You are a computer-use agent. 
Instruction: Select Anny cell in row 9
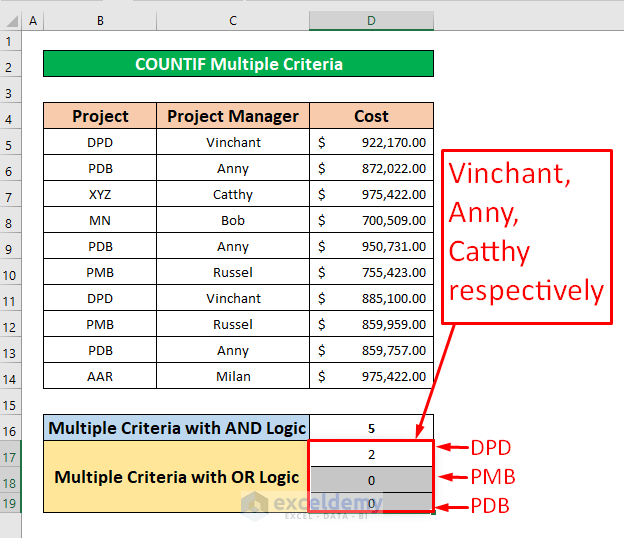[x=233, y=246]
